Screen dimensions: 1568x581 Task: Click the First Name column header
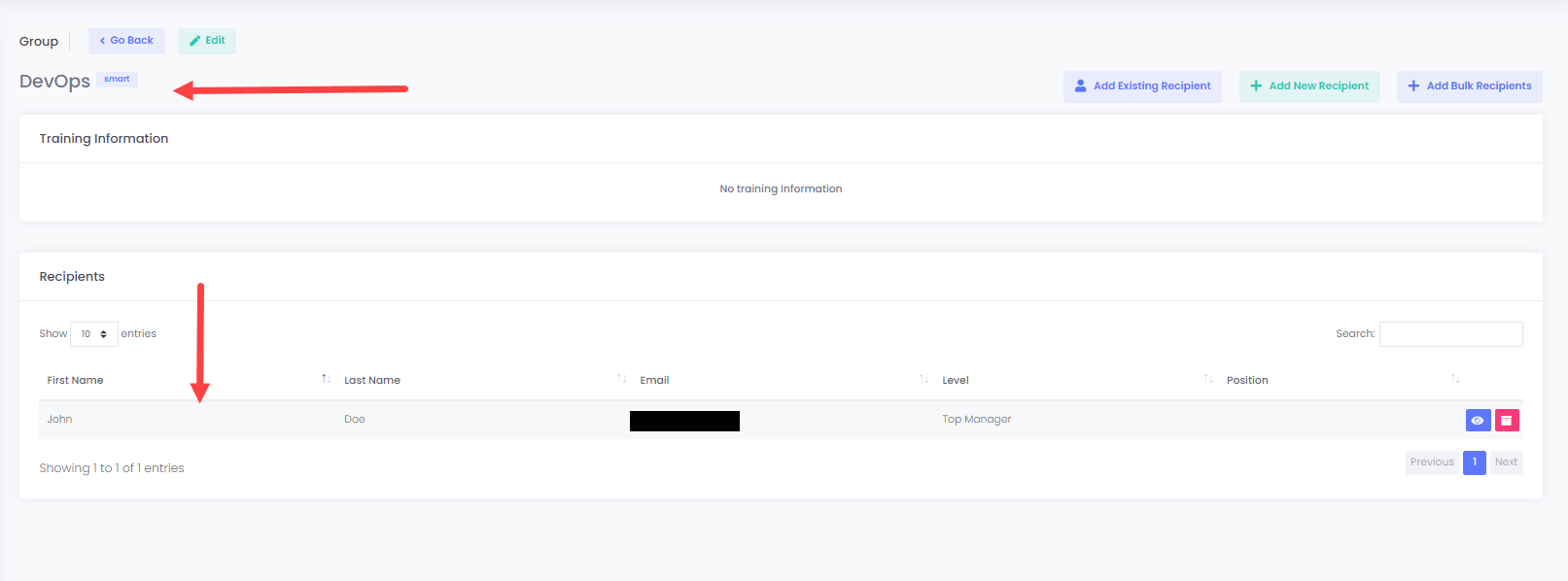(x=76, y=380)
